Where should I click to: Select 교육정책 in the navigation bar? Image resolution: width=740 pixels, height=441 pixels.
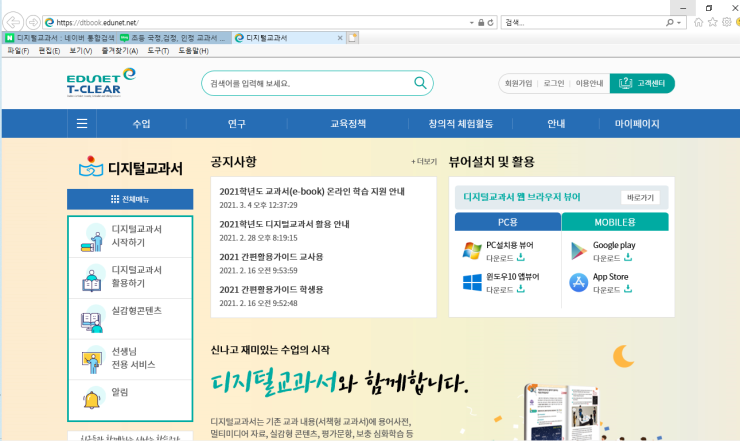coord(348,124)
